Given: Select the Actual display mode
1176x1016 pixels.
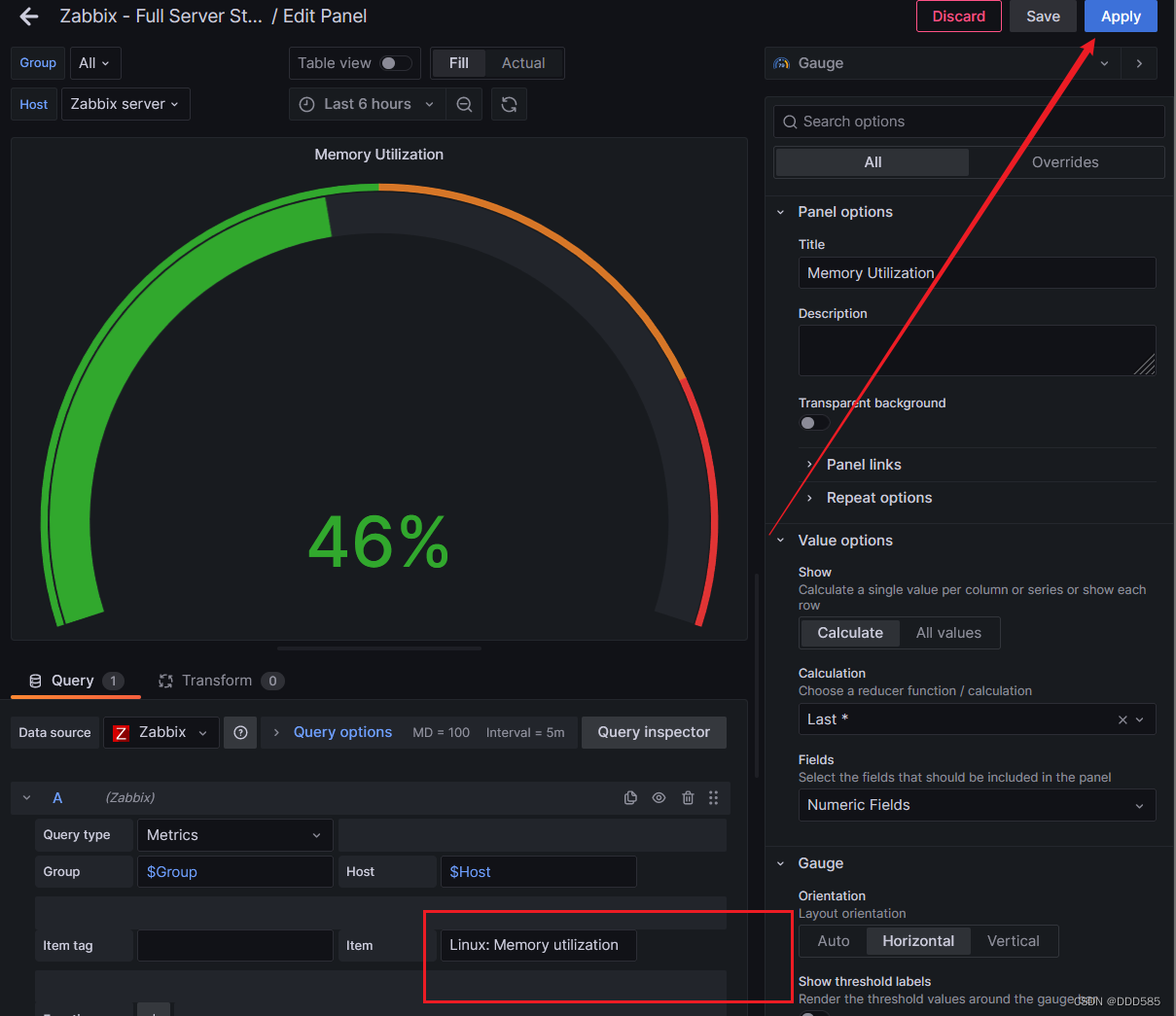Looking at the screenshot, I should coord(523,63).
